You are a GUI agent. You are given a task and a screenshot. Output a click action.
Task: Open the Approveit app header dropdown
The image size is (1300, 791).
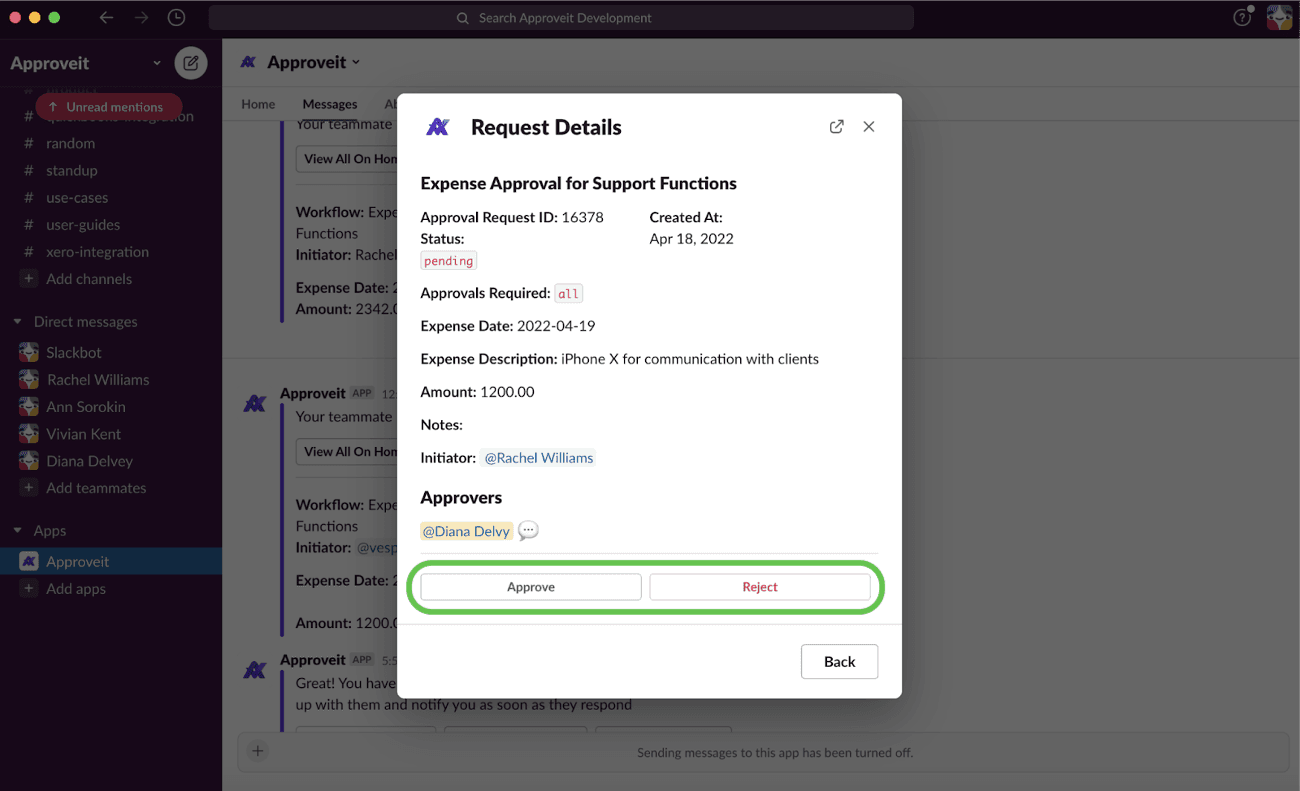point(313,62)
